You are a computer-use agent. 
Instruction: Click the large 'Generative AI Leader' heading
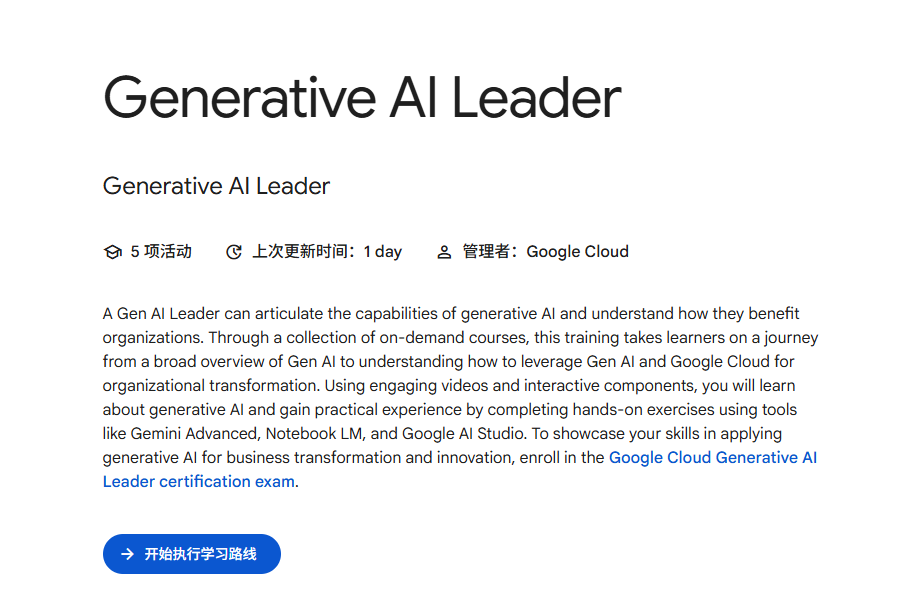click(362, 99)
